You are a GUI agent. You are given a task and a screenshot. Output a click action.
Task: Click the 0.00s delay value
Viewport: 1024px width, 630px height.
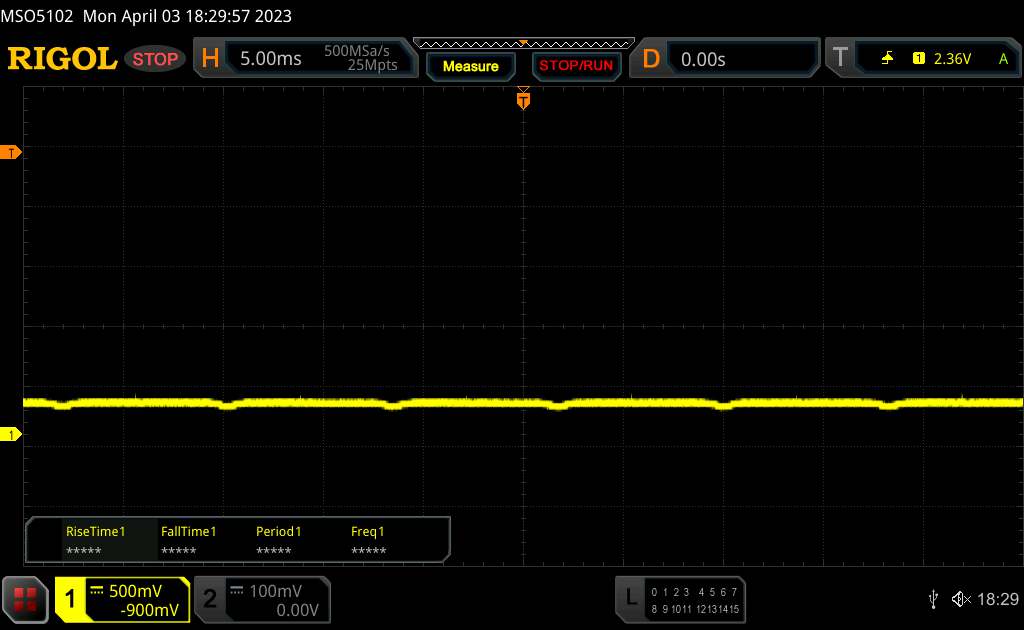[x=703, y=59]
